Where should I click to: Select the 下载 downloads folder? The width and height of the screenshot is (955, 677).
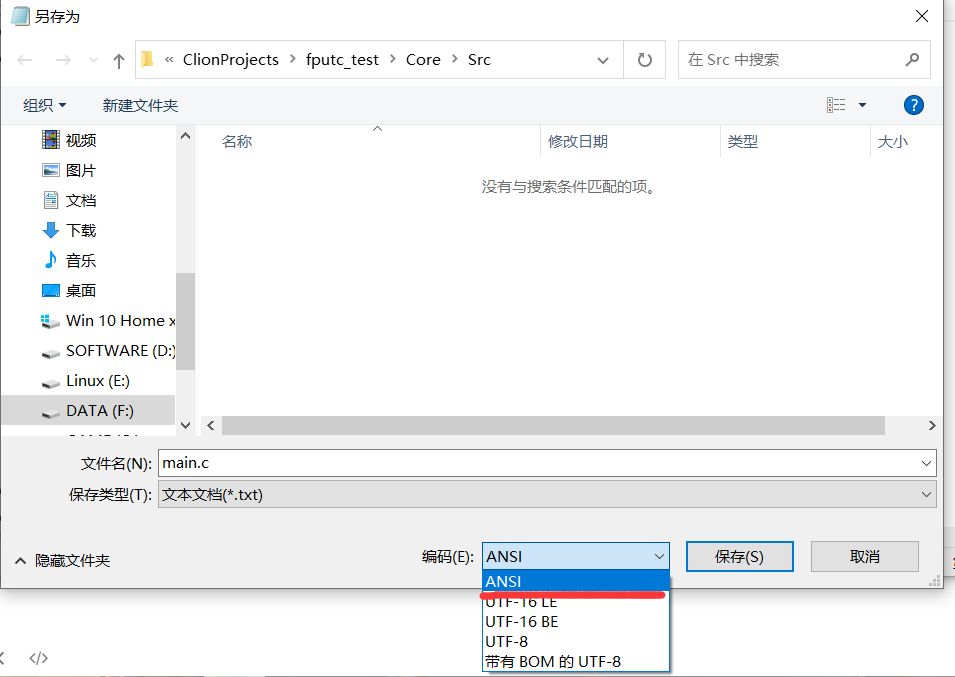tap(81, 230)
